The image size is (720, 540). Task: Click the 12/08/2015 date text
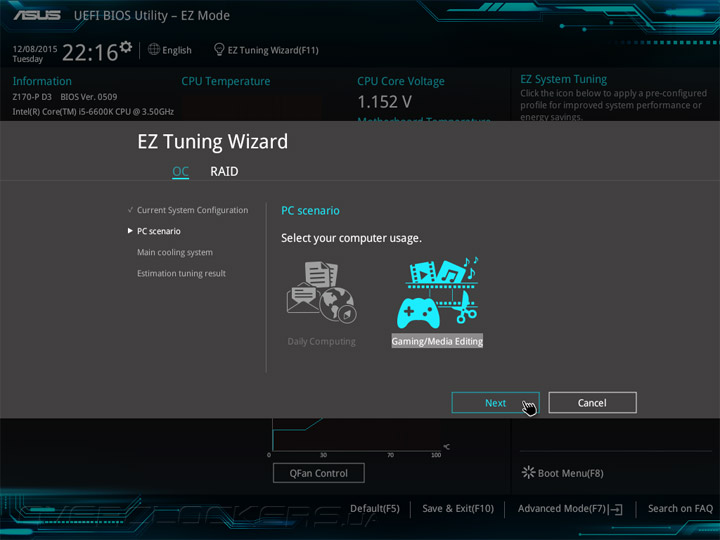pos(35,49)
